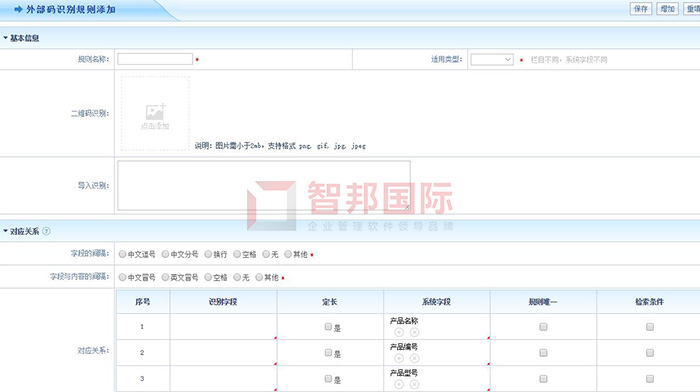Tick 规则唯一 checkbox in row 2
This screenshot has height=392, width=700.
click(x=543, y=353)
